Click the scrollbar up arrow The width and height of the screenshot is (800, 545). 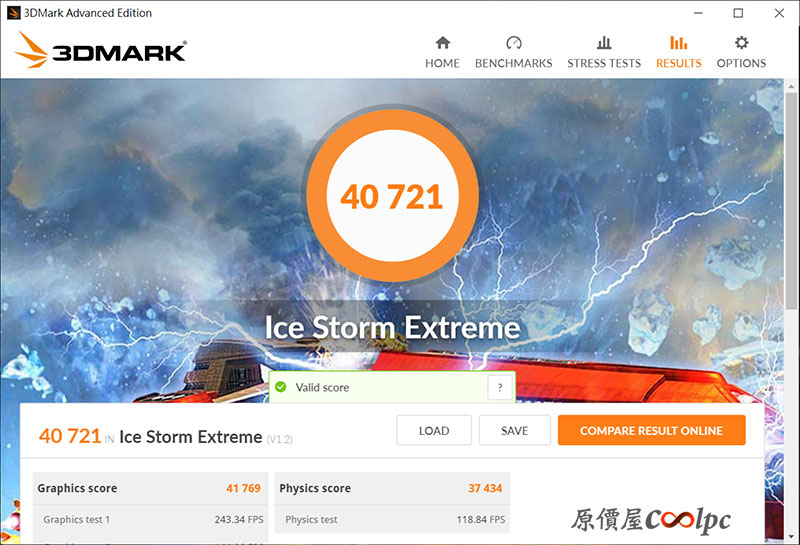[791, 86]
